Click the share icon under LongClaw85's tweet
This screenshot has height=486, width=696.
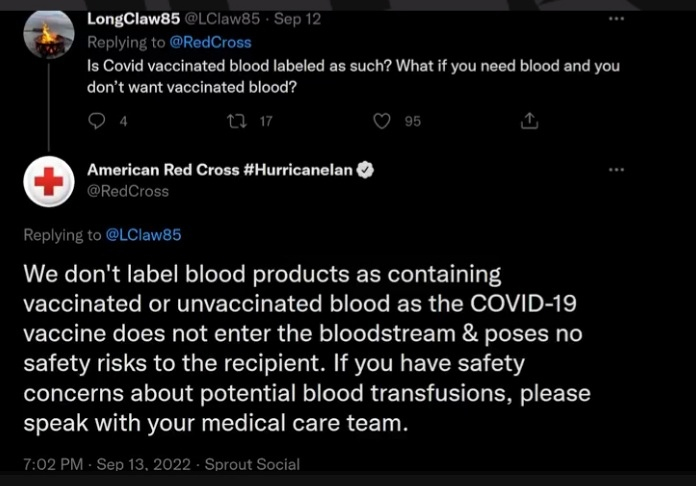click(x=530, y=121)
